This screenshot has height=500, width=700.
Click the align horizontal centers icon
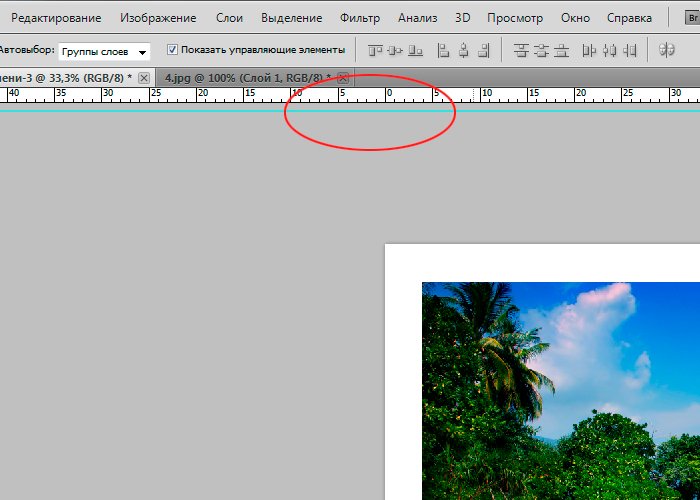coord(463,50)
